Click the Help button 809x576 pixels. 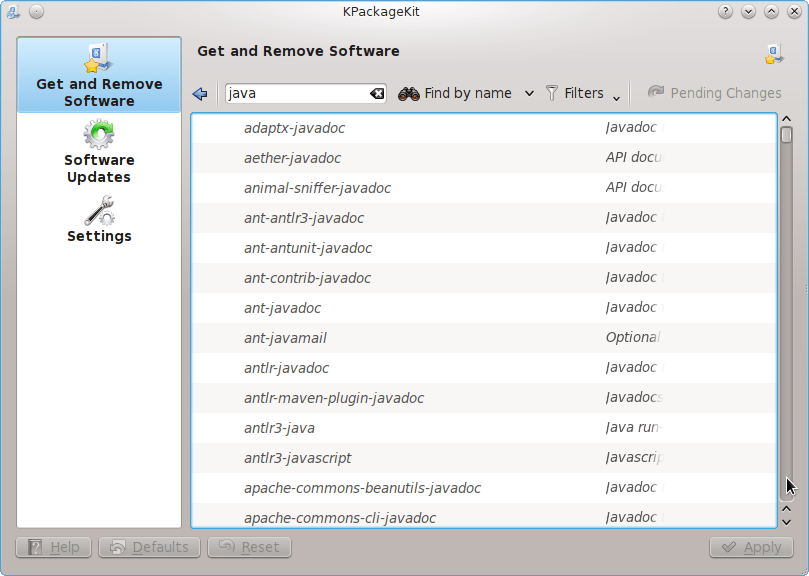pyautogui.click(x=54, y=547)
